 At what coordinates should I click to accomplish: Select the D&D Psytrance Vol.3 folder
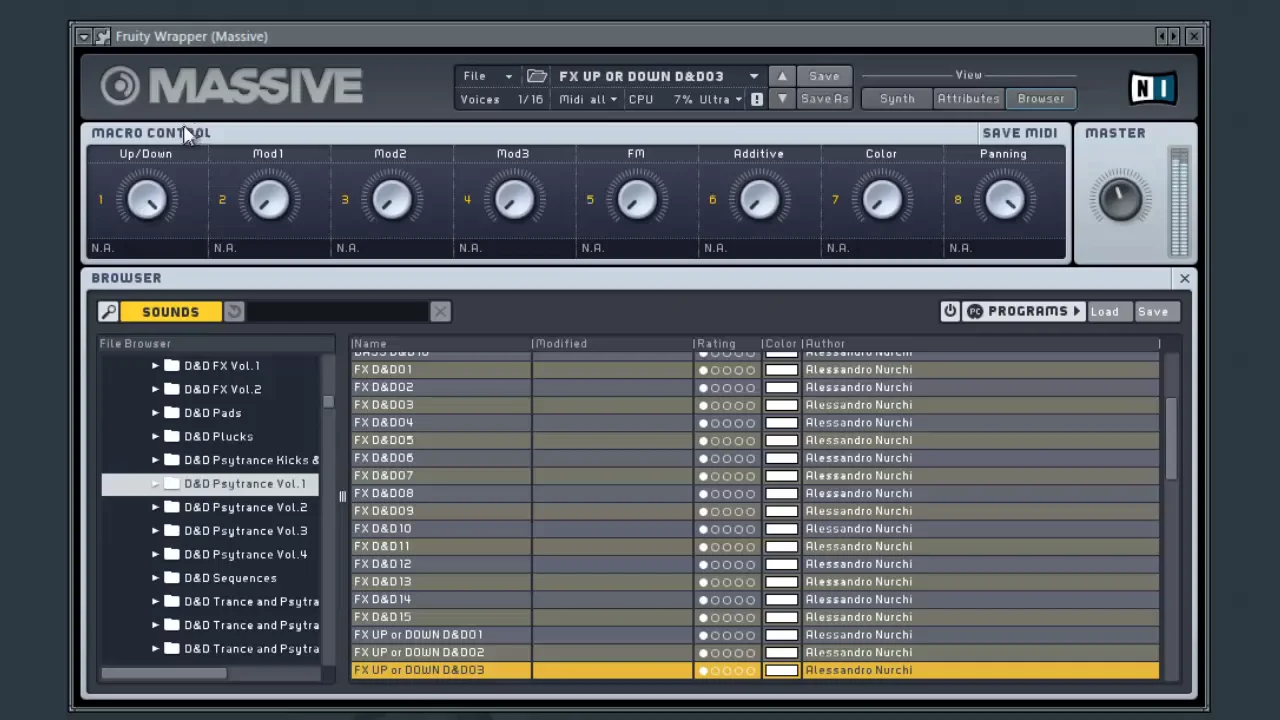(x=245, y=531)
